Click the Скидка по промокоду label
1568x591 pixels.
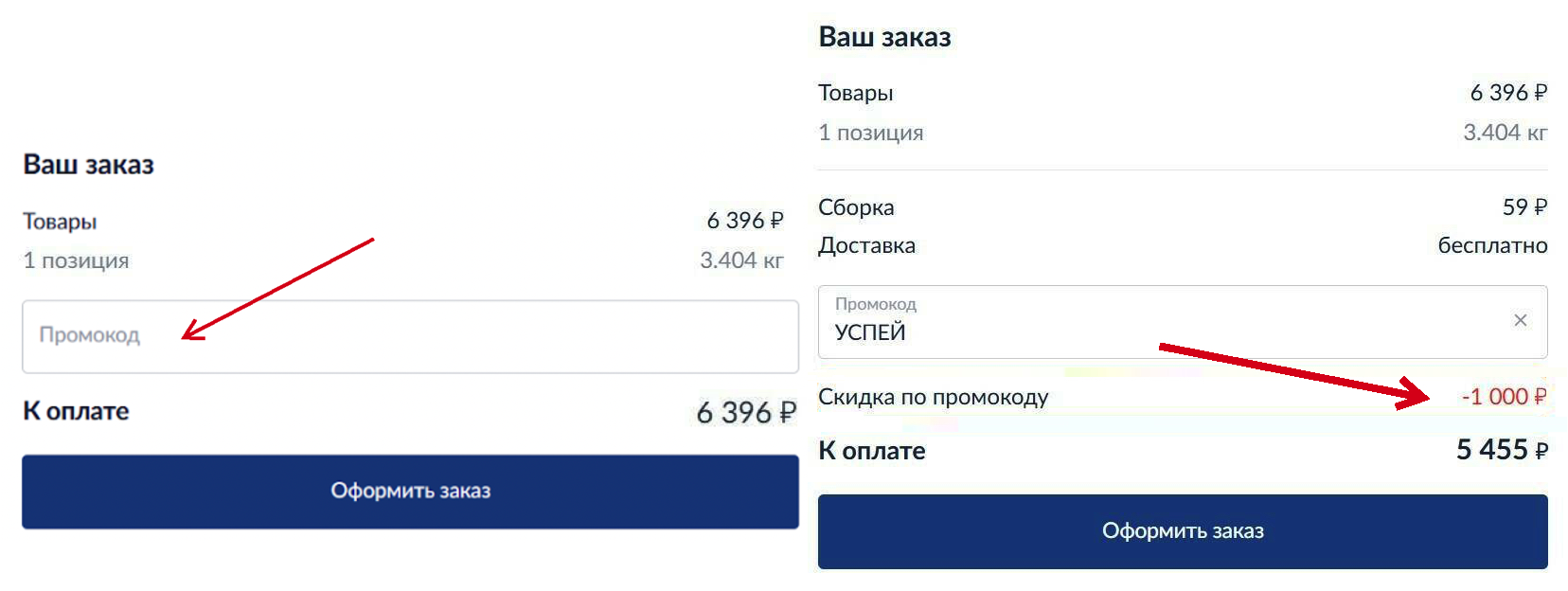point(933,397)
